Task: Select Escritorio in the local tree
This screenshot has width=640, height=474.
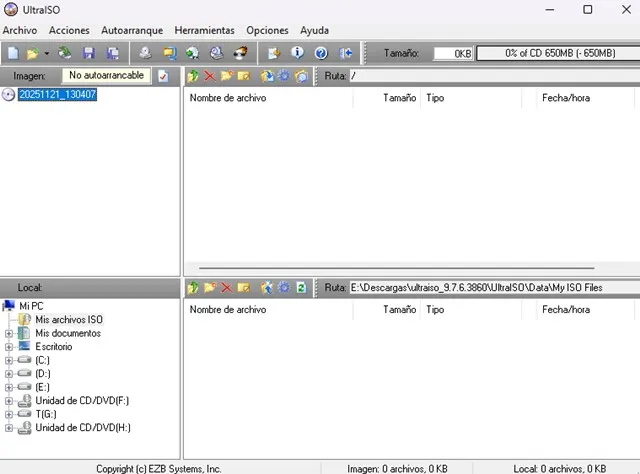Action: point(53,347)
